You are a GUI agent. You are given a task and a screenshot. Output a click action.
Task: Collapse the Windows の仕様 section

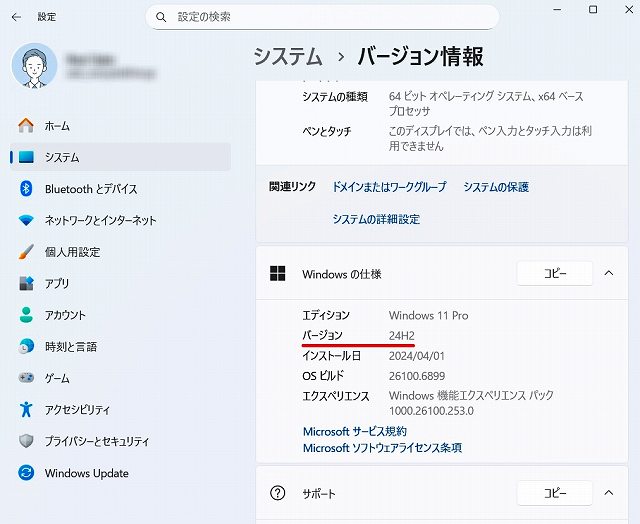608,273
